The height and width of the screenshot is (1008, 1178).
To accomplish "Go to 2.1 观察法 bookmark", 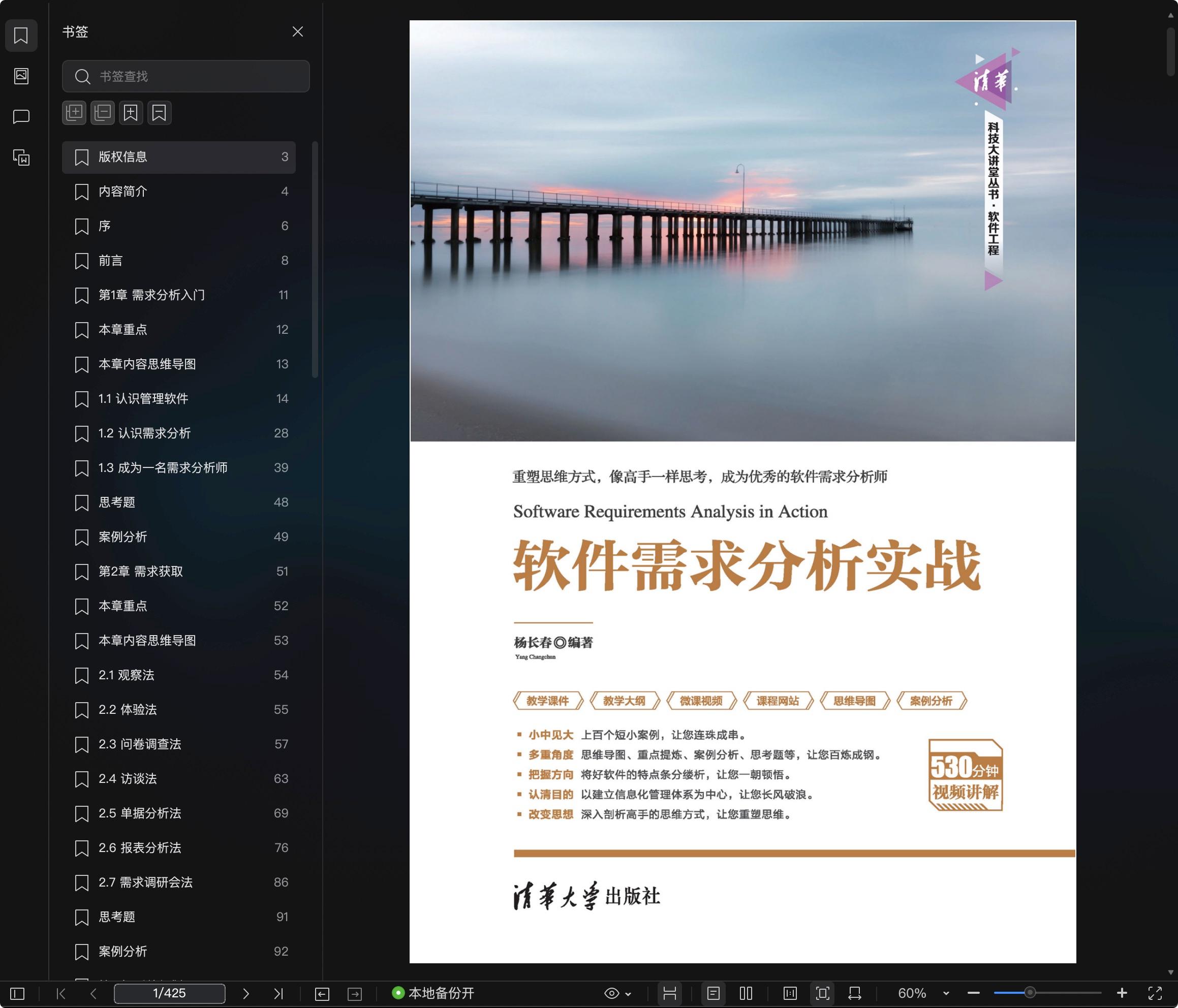I will 178,675.
